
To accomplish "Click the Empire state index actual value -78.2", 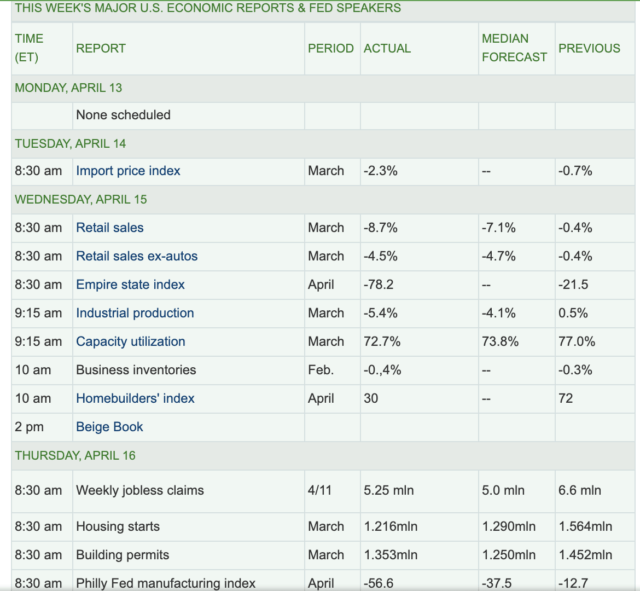I will click(380, 285).
